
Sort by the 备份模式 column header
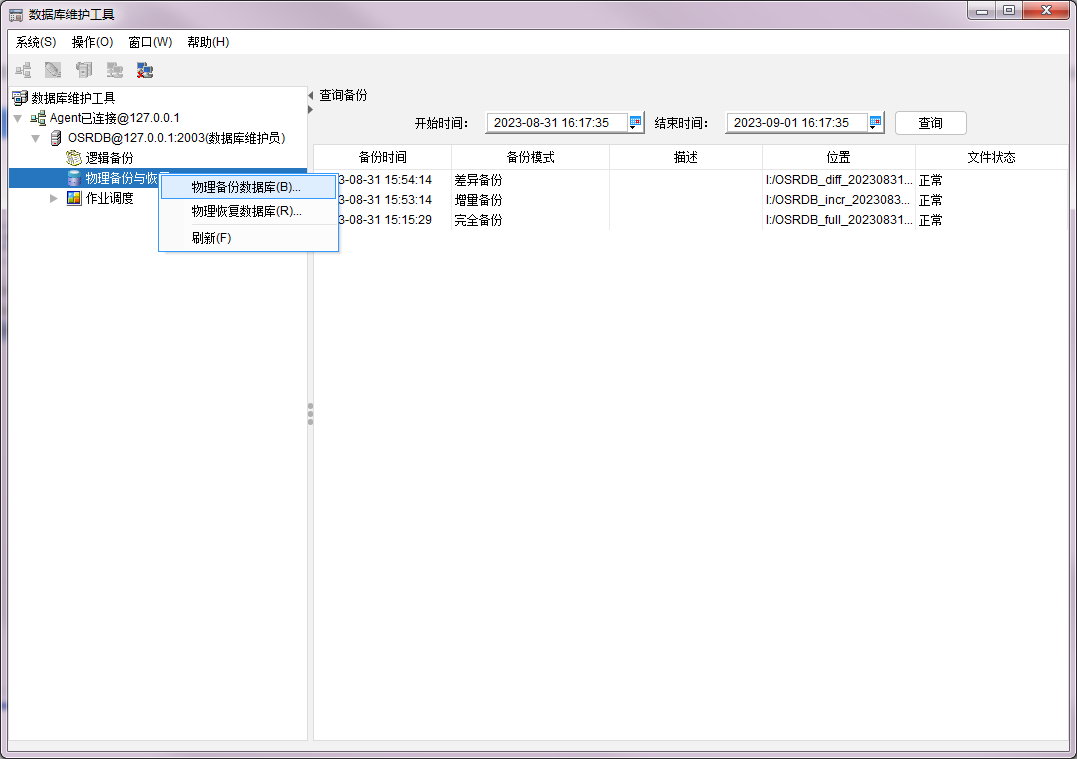(x=530, y=158)
